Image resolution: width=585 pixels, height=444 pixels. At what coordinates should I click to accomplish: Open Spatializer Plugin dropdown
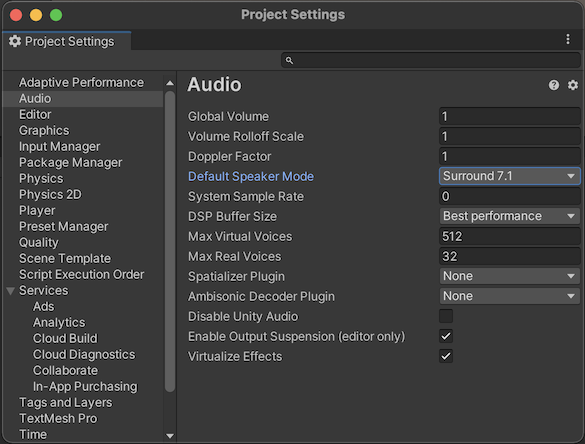pos(510,276)
